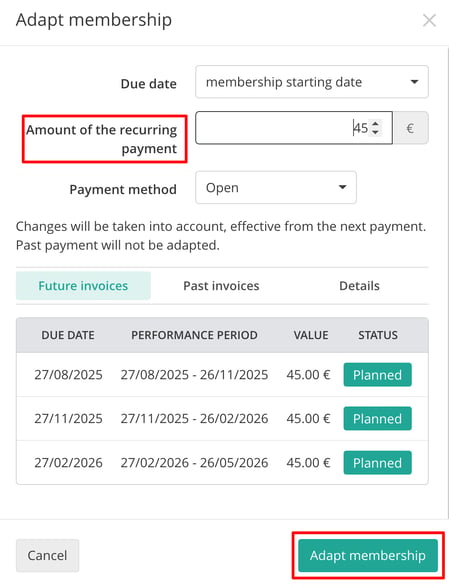The image size is (449, 588).
Task: Click the DUE DATE column header
Action: point(68,335)
